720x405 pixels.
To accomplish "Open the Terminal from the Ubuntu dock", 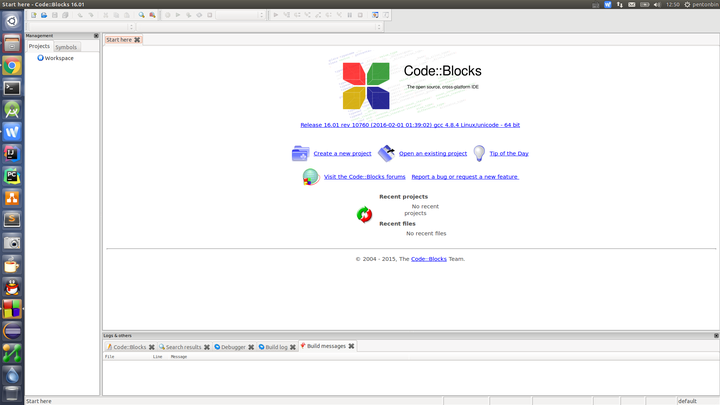I will pyautogui.click(x=12, y=88).
